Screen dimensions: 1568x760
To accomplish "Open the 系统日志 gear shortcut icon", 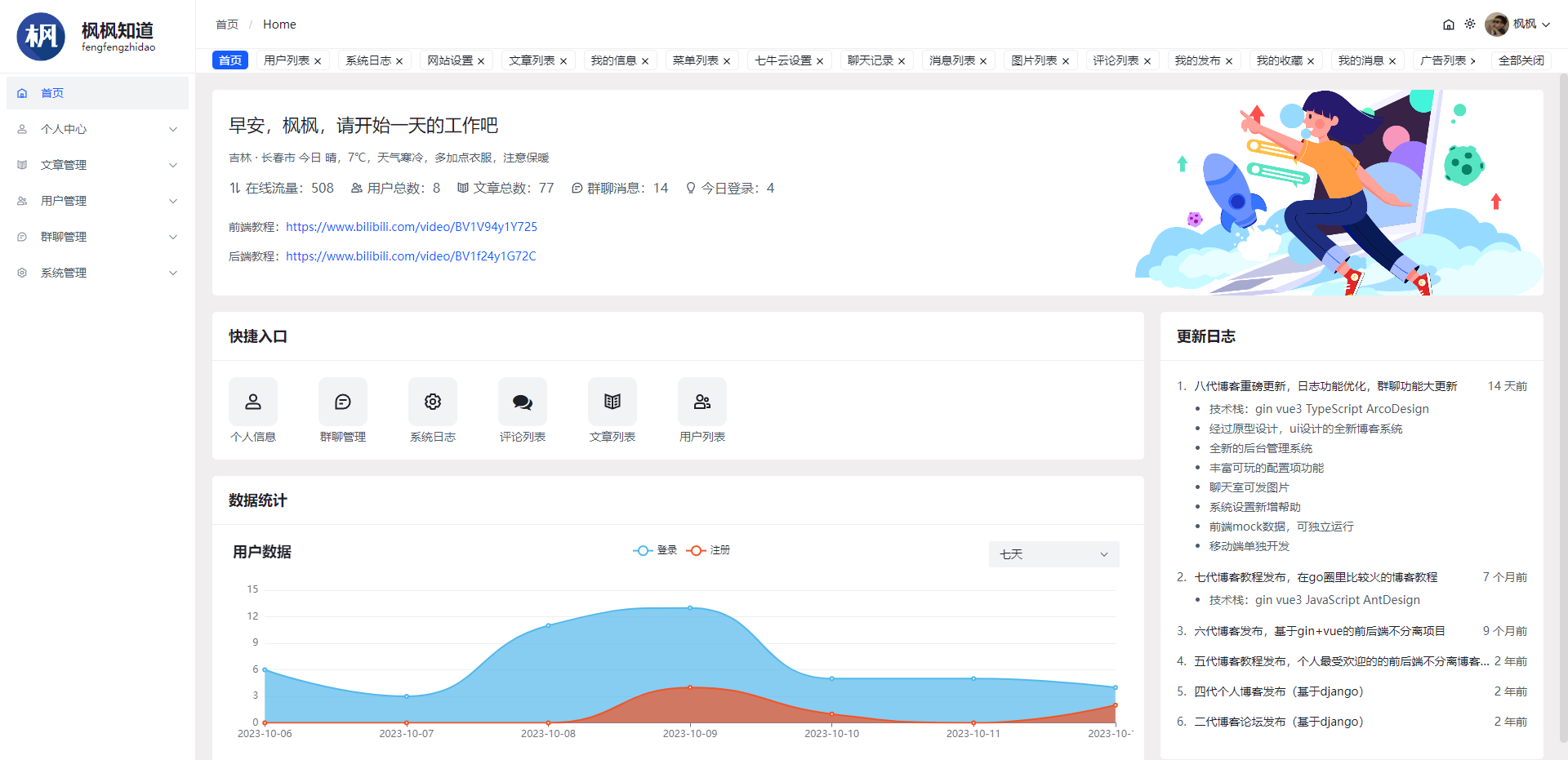I will pos(433,402).
